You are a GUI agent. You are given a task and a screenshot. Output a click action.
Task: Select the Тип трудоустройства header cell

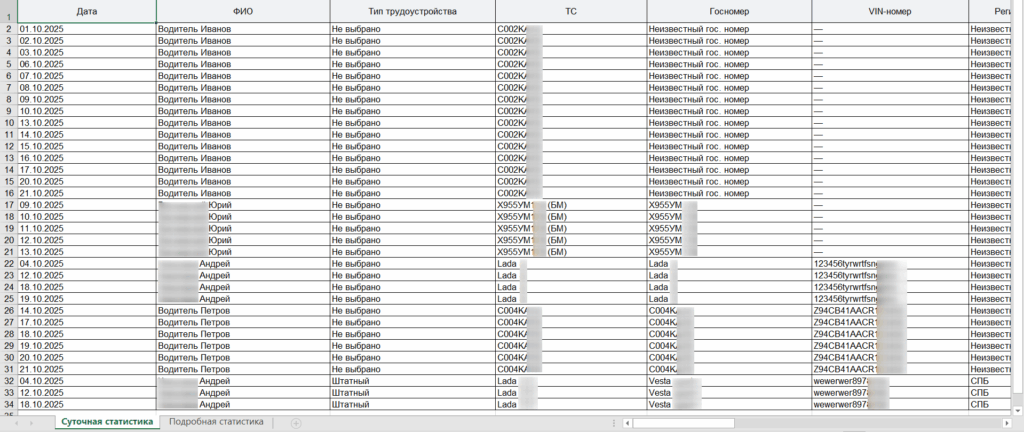[413, 11]
